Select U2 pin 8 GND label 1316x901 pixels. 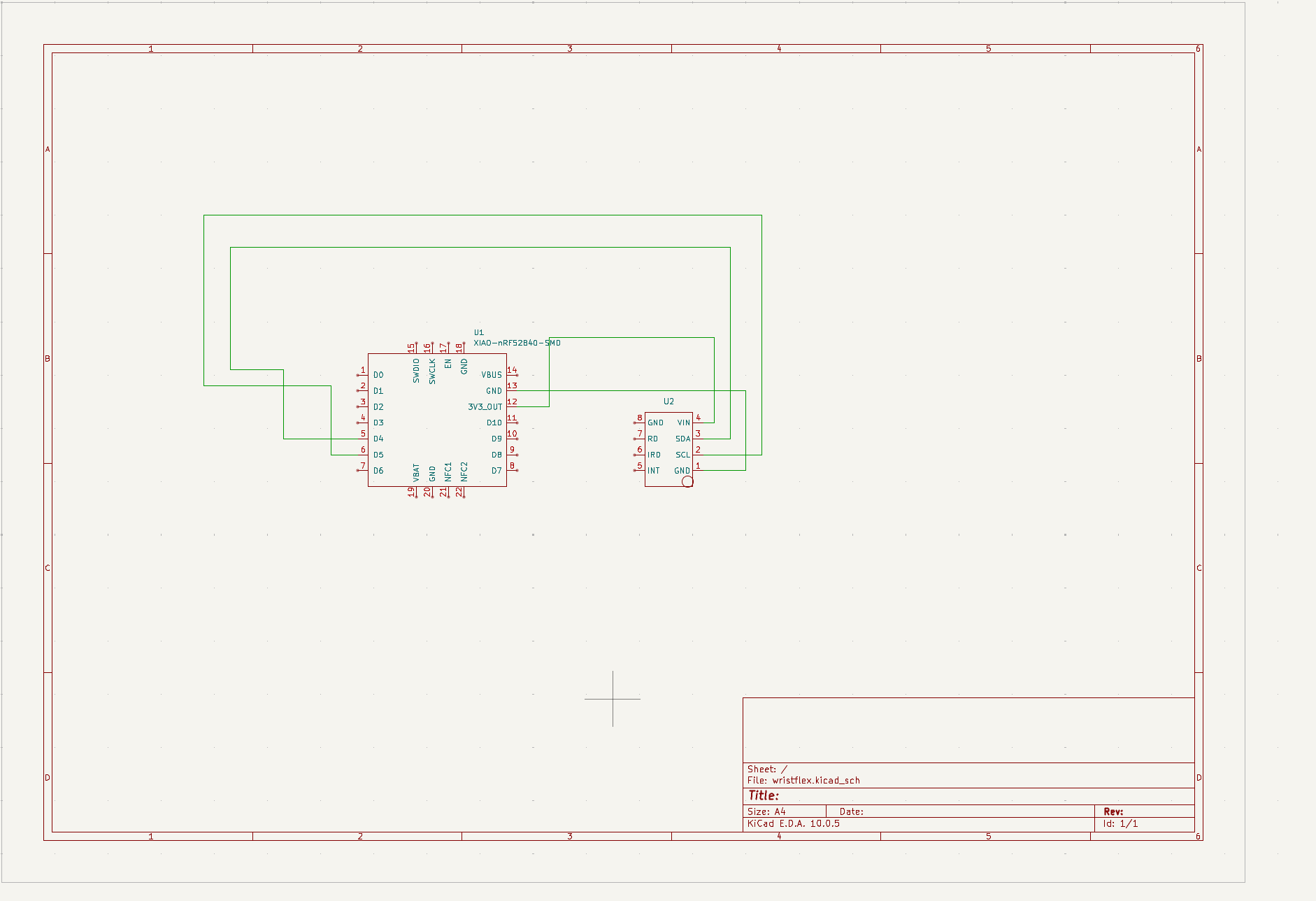click(x=655, y=423)
